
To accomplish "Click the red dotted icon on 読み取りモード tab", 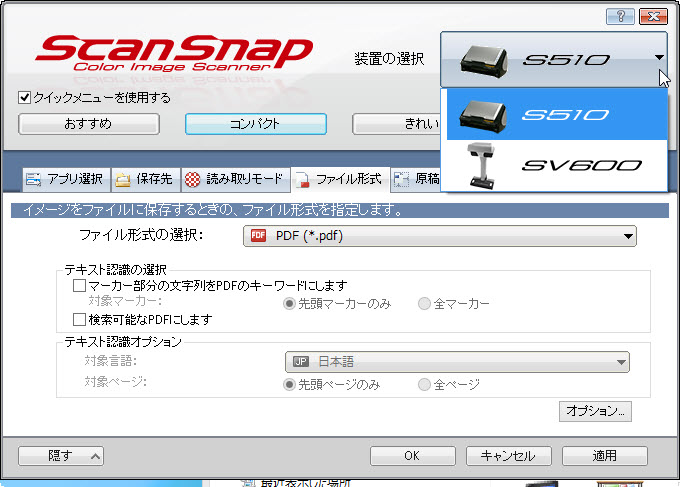I will tap(193, 179).
